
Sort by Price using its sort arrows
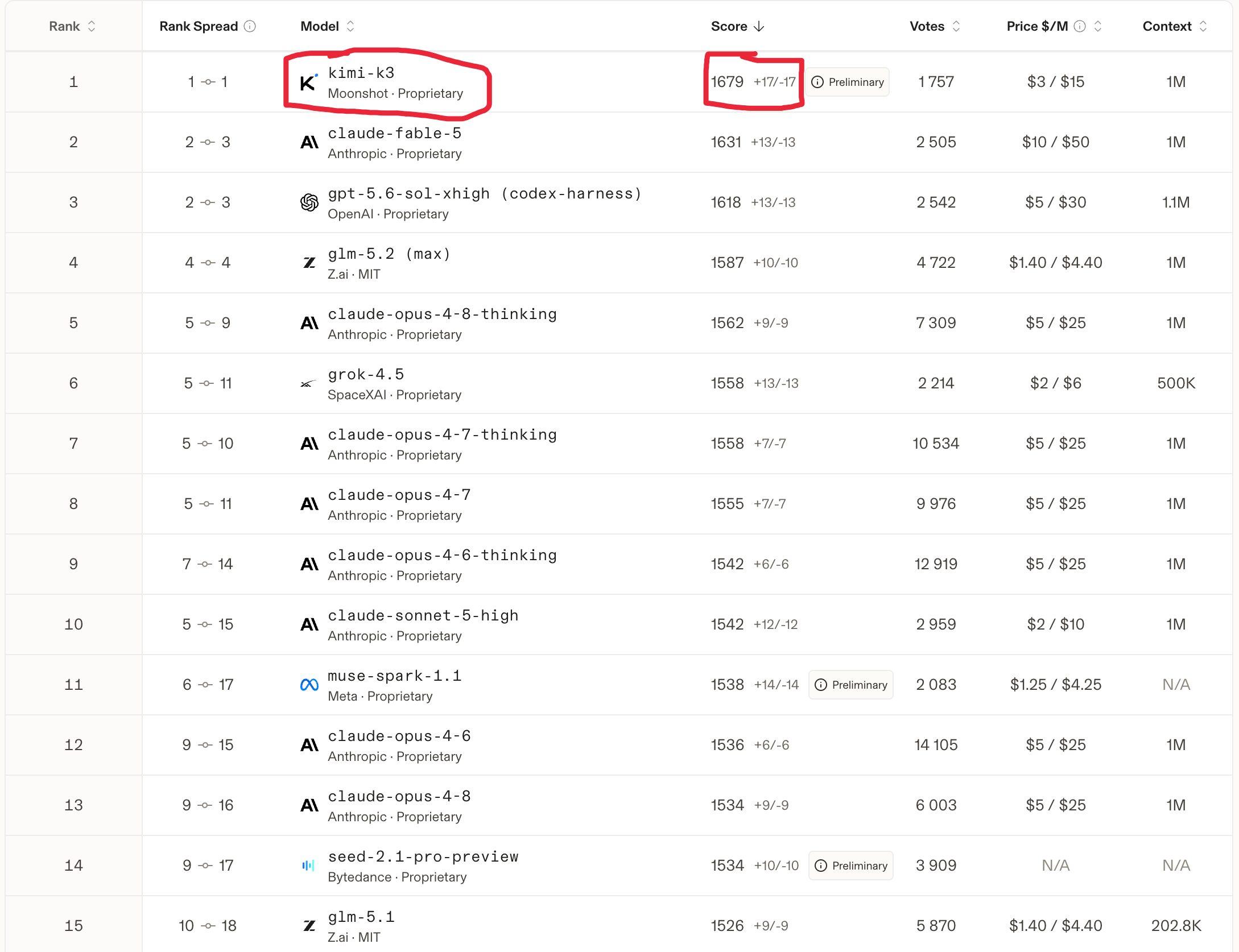[x=1098, y=26]
